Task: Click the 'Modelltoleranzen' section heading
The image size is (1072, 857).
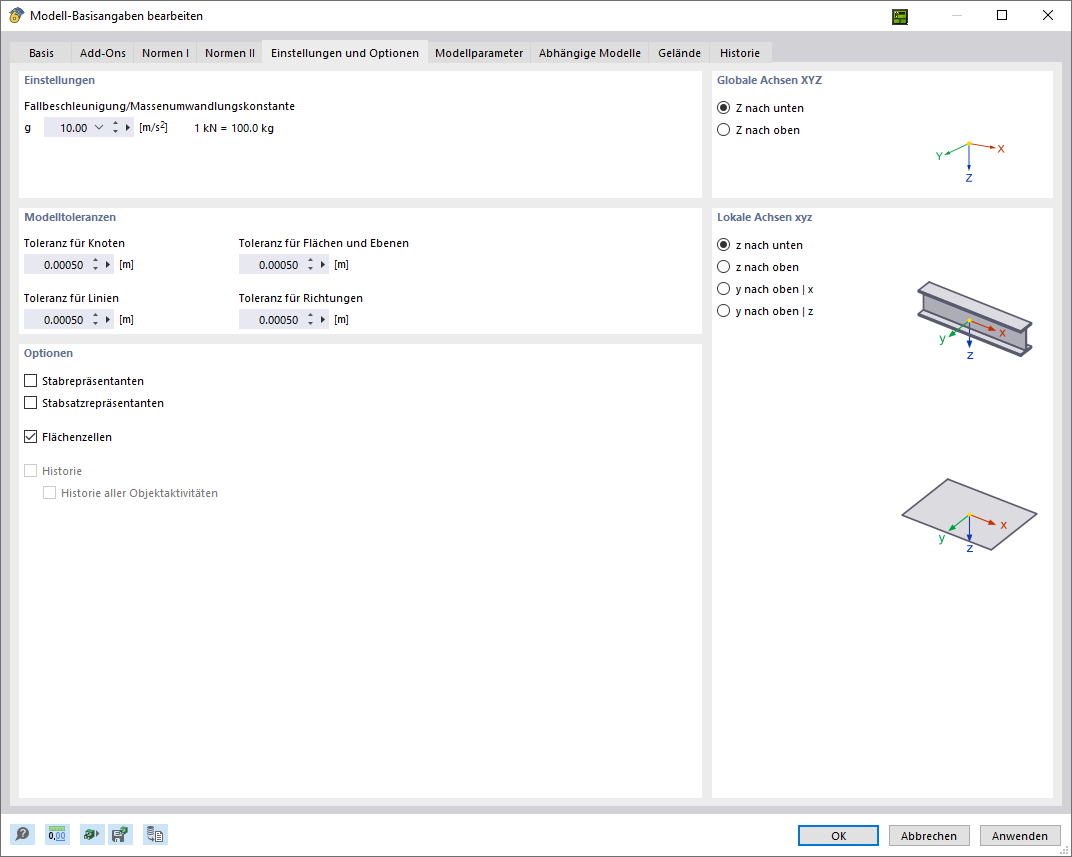Action: coord(70,217)
